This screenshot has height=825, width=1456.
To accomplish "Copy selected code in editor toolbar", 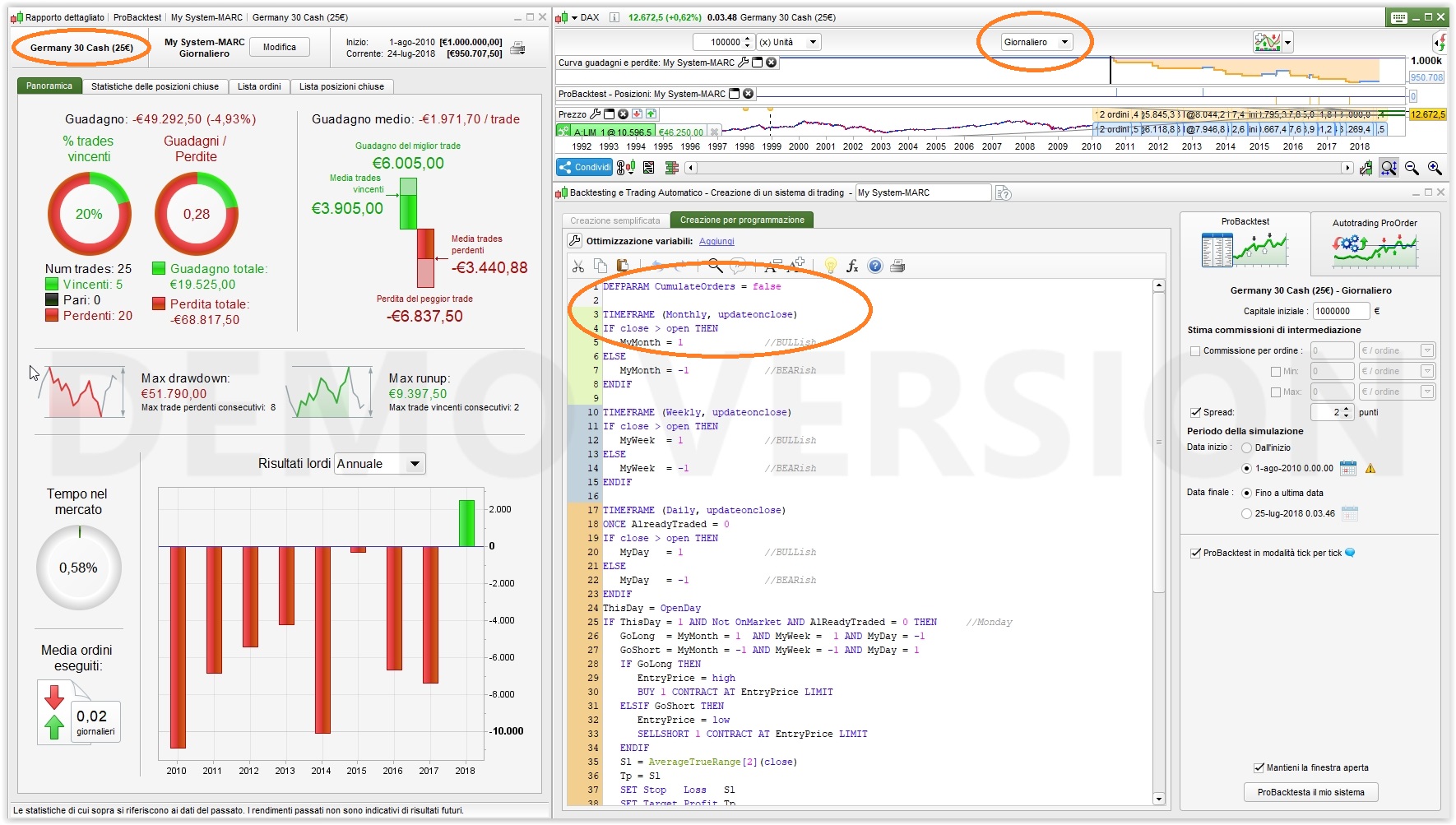I will click(600, 266).
